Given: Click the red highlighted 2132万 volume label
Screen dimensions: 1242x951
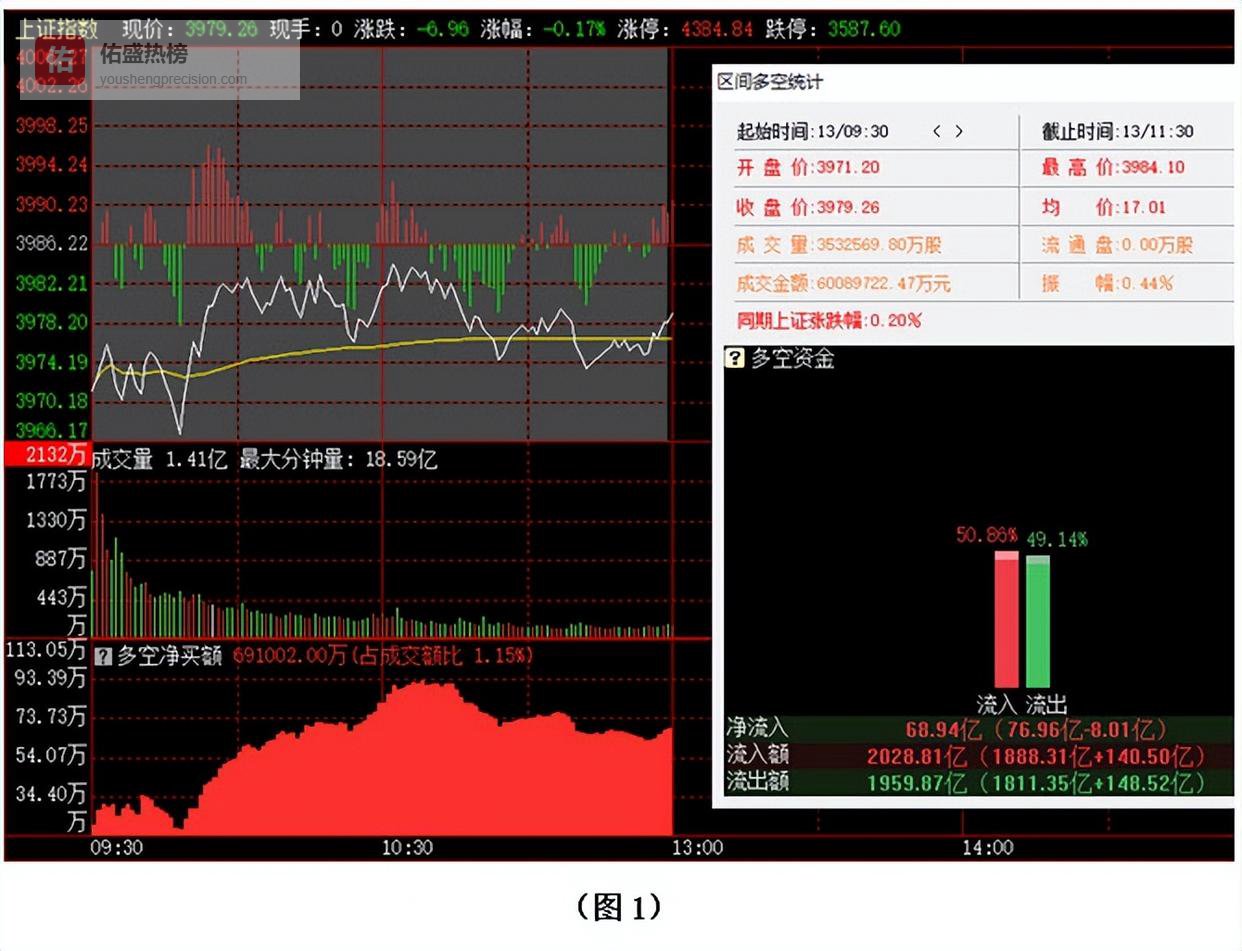Looking at the screenshot, I should tap(47, 455).
